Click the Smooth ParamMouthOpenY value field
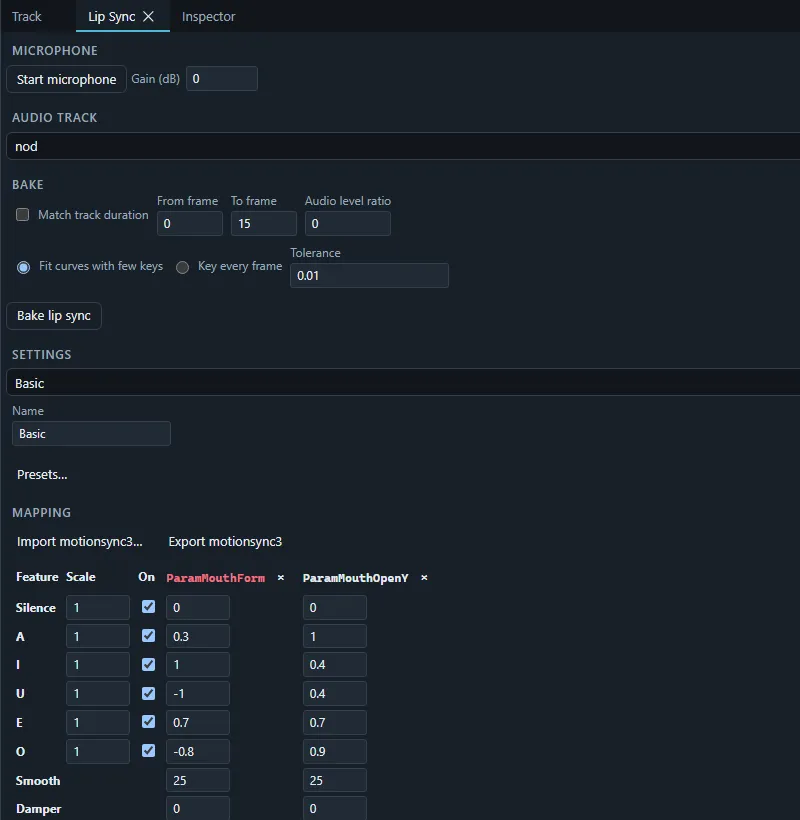Screen dimensions: 800x820 tap(335, 780)
